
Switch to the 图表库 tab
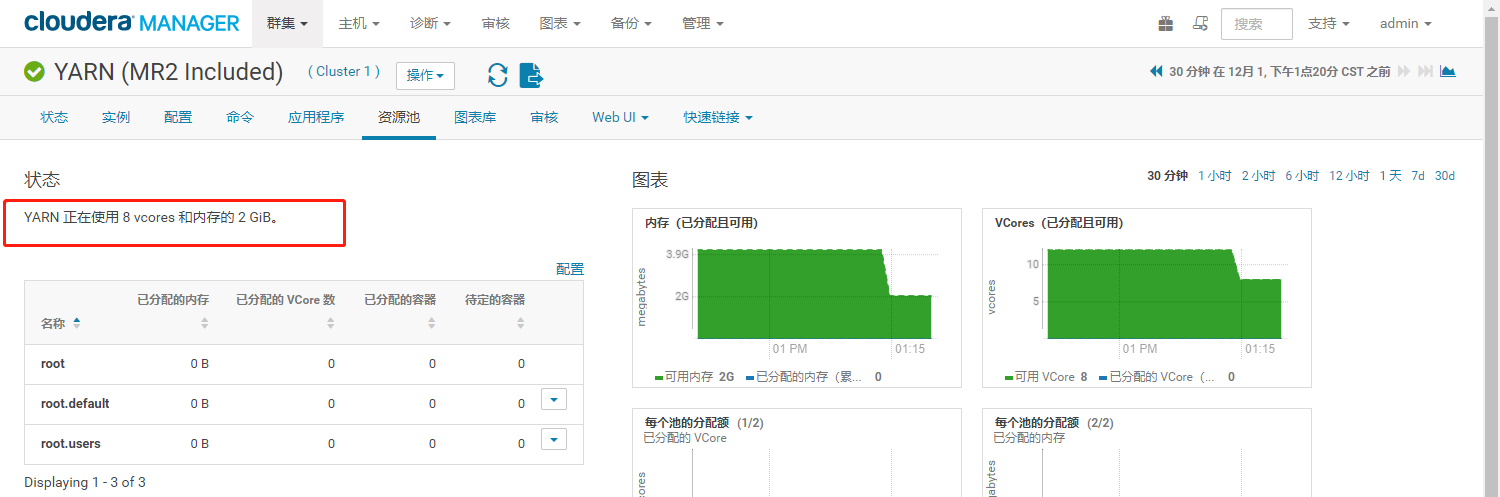click(x=475, y=117)
